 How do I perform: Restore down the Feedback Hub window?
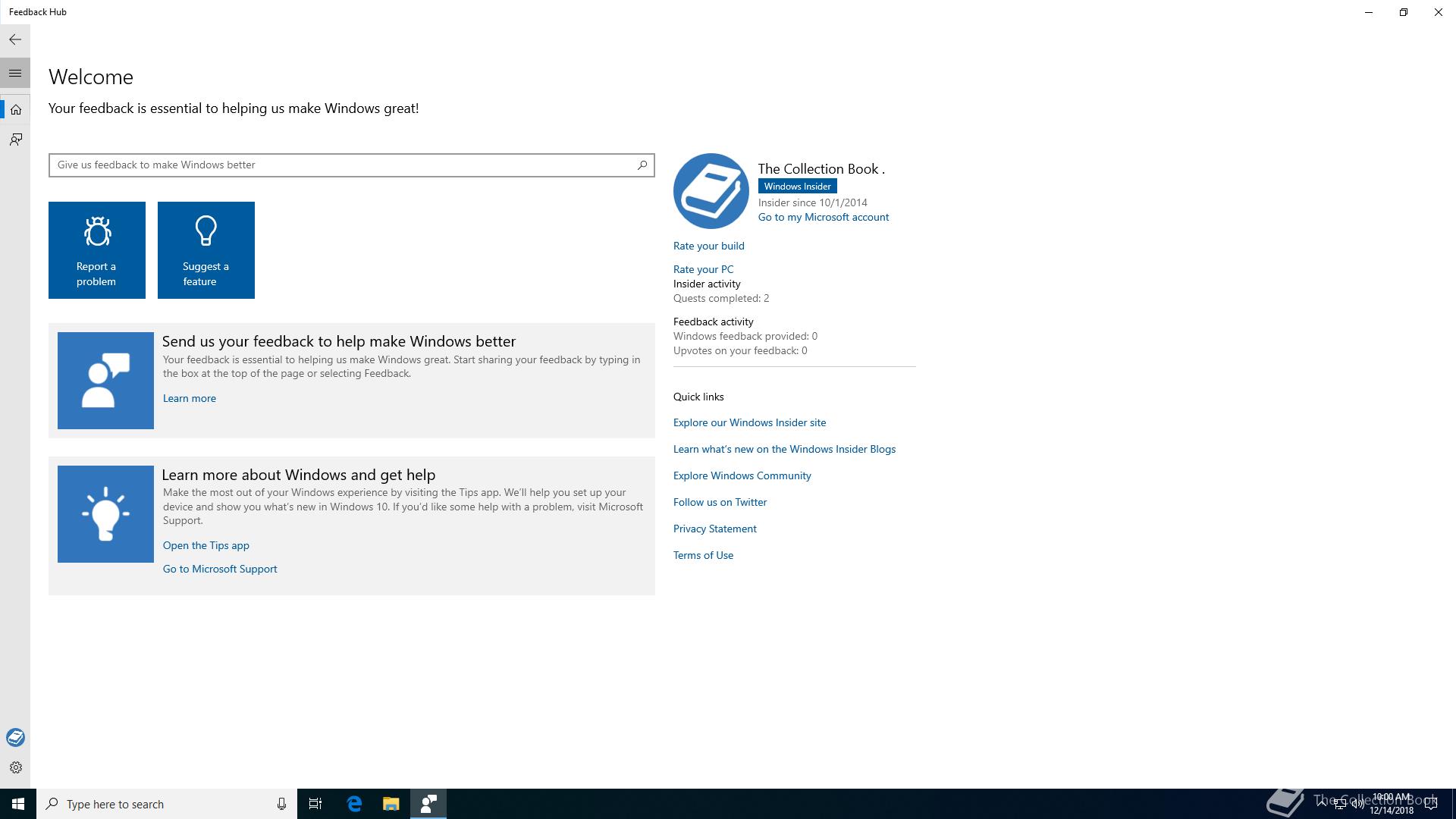(x=1404, y=12)
